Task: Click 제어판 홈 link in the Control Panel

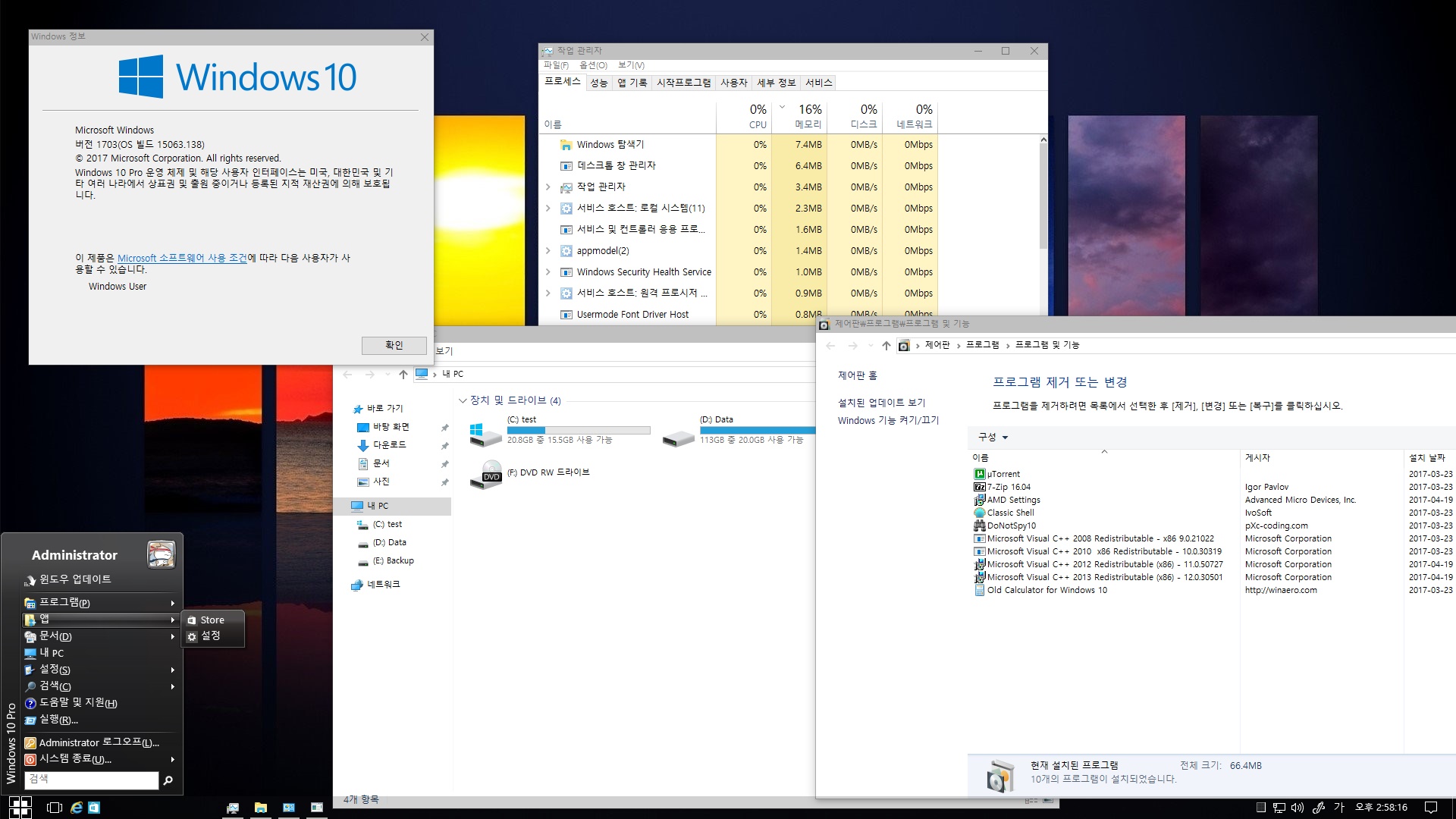Action: [857, 375]
